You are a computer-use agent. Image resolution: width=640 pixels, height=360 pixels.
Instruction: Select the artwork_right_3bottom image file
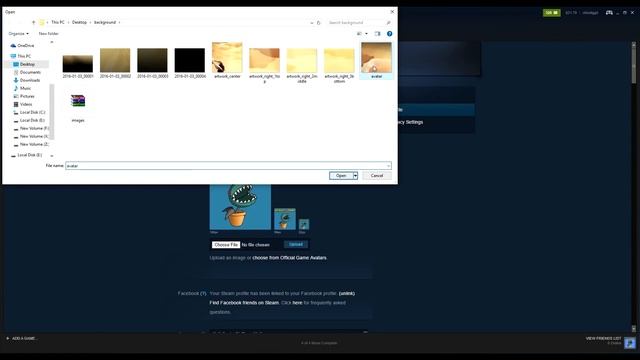click(x=339, y=64)
